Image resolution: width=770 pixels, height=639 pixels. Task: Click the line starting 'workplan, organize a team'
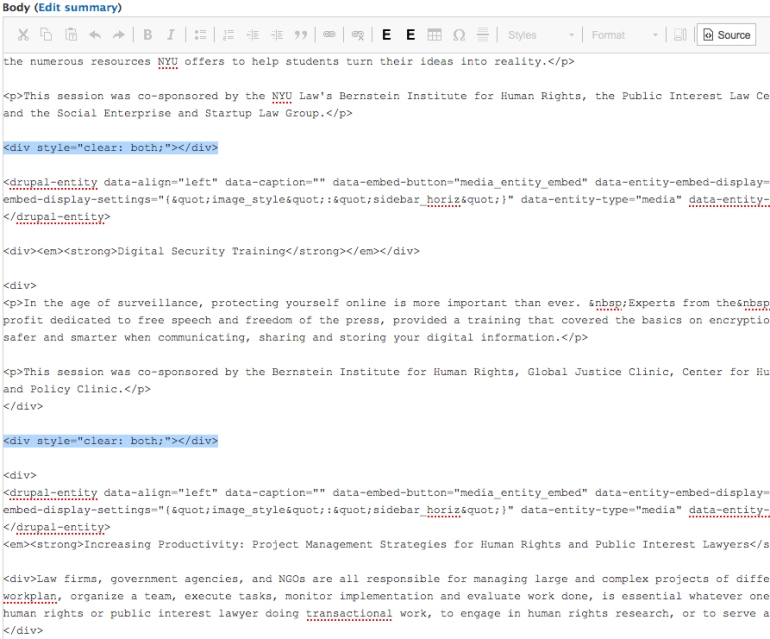(386, 596)
